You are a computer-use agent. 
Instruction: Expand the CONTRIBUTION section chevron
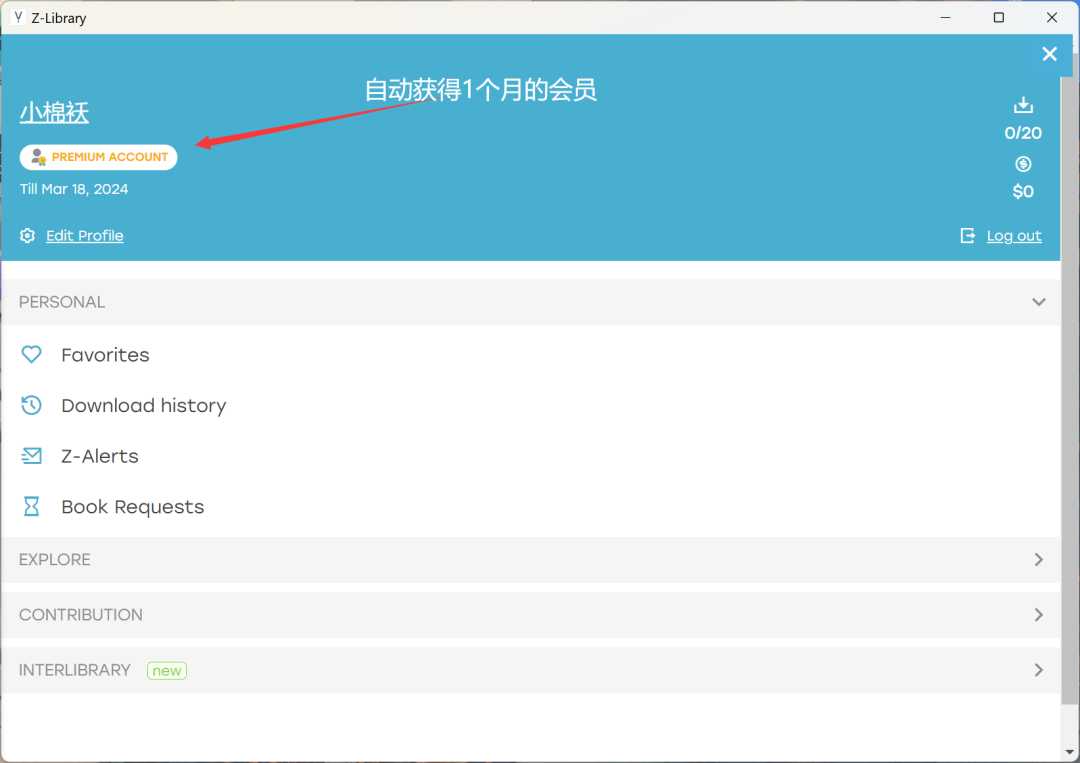pos(1039,614)
